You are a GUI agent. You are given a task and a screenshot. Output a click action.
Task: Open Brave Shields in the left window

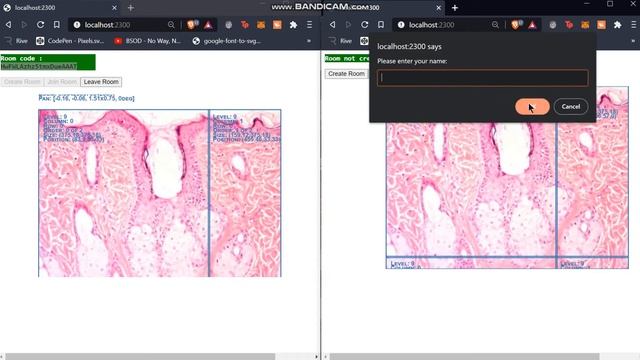point(192,25)
